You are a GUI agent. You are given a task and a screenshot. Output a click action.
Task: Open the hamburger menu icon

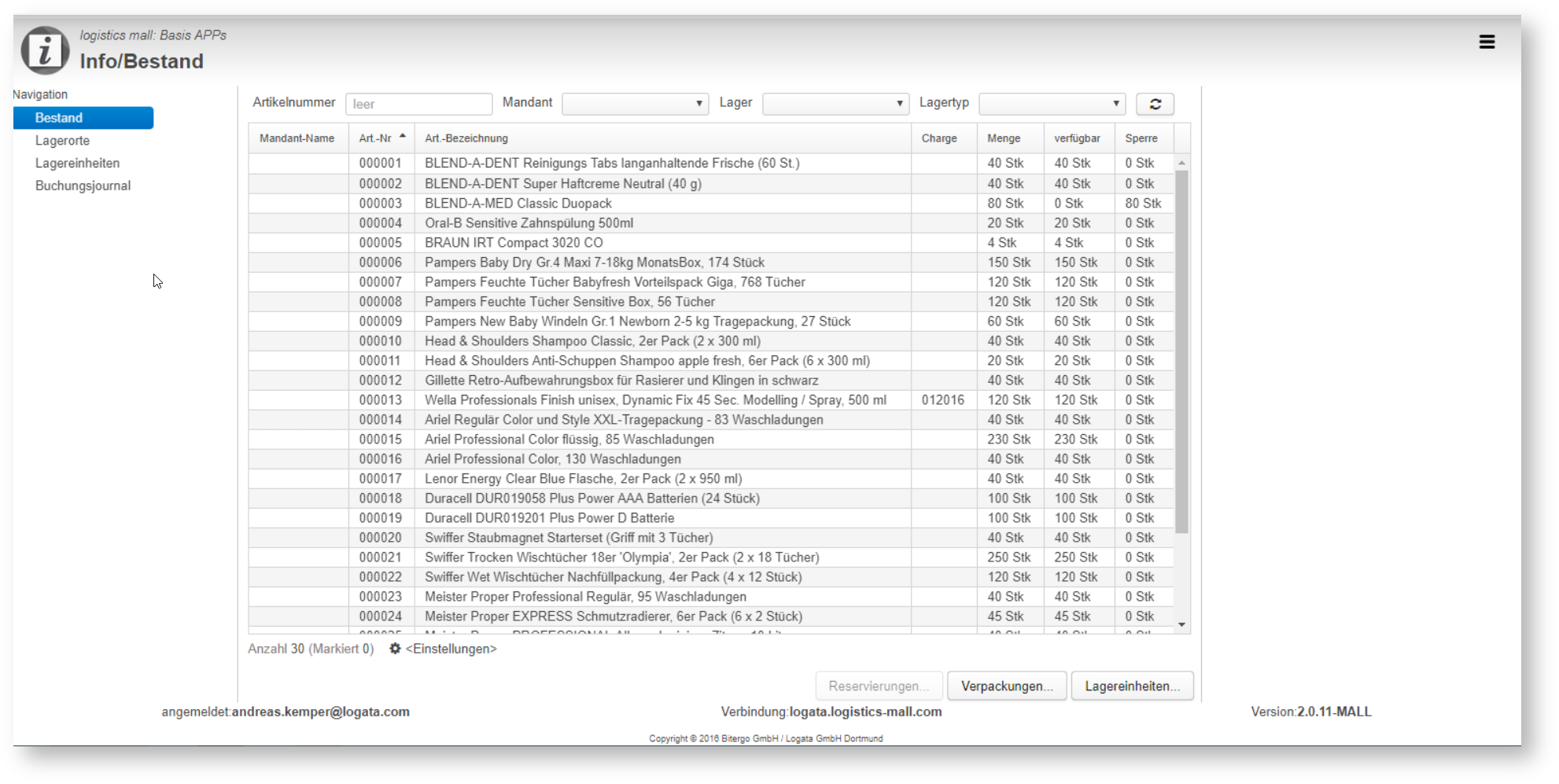1486,42
